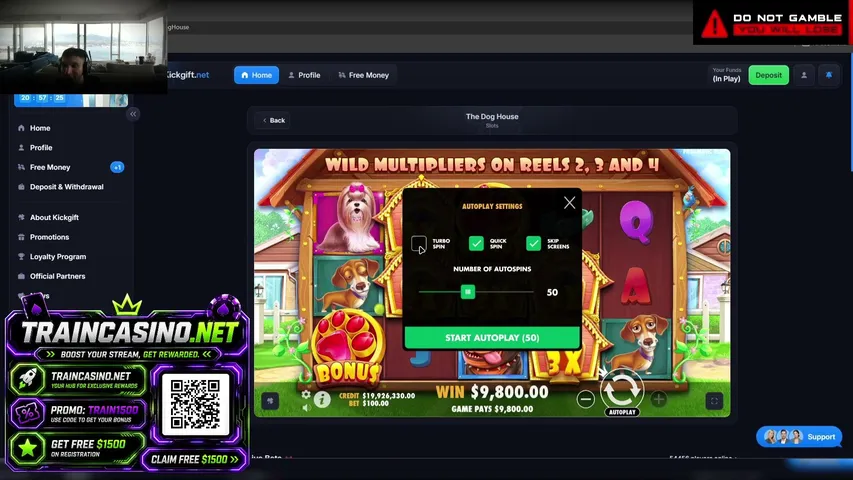This screenshot has width=853, height=480.
Task: Uncheck the Skip Screens checkbox
Action: pos(533,243)
